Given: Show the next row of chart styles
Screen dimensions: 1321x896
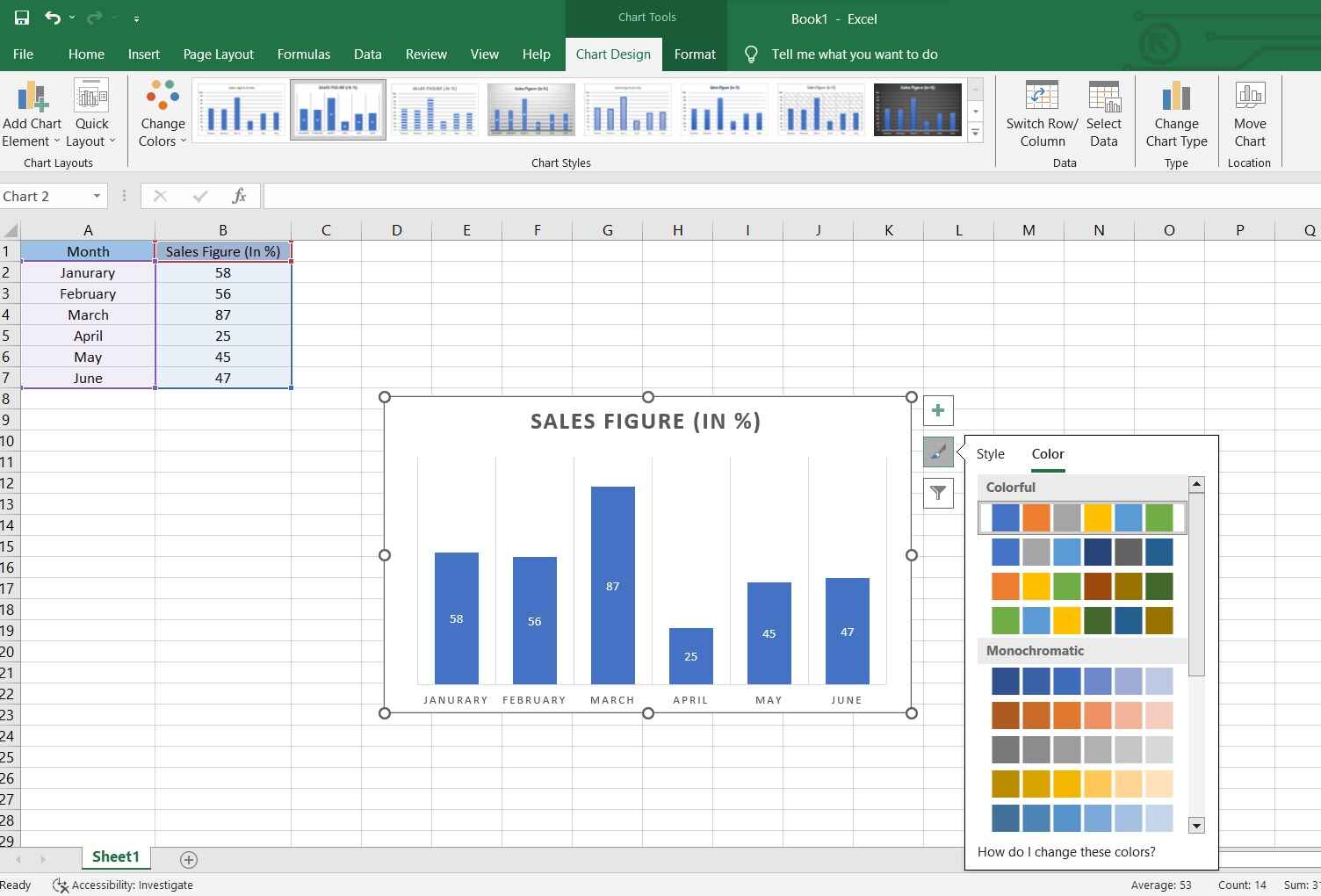Looking at the screenshot, I should (x=975, y=112).
